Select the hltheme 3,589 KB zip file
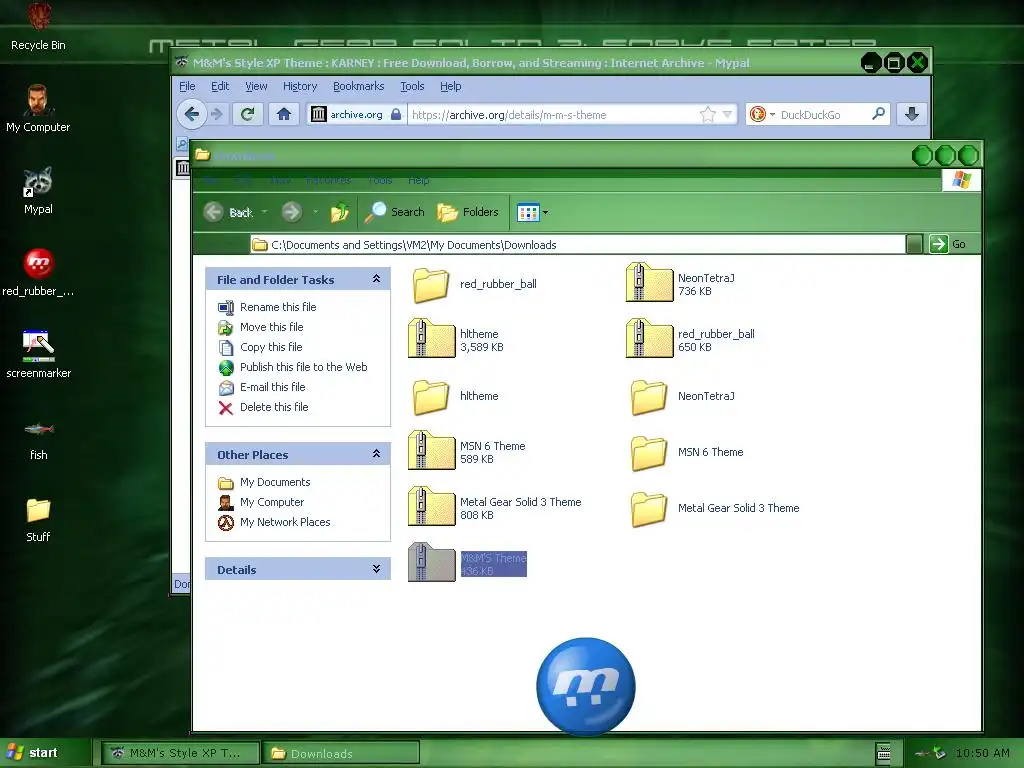 (456, 340)
